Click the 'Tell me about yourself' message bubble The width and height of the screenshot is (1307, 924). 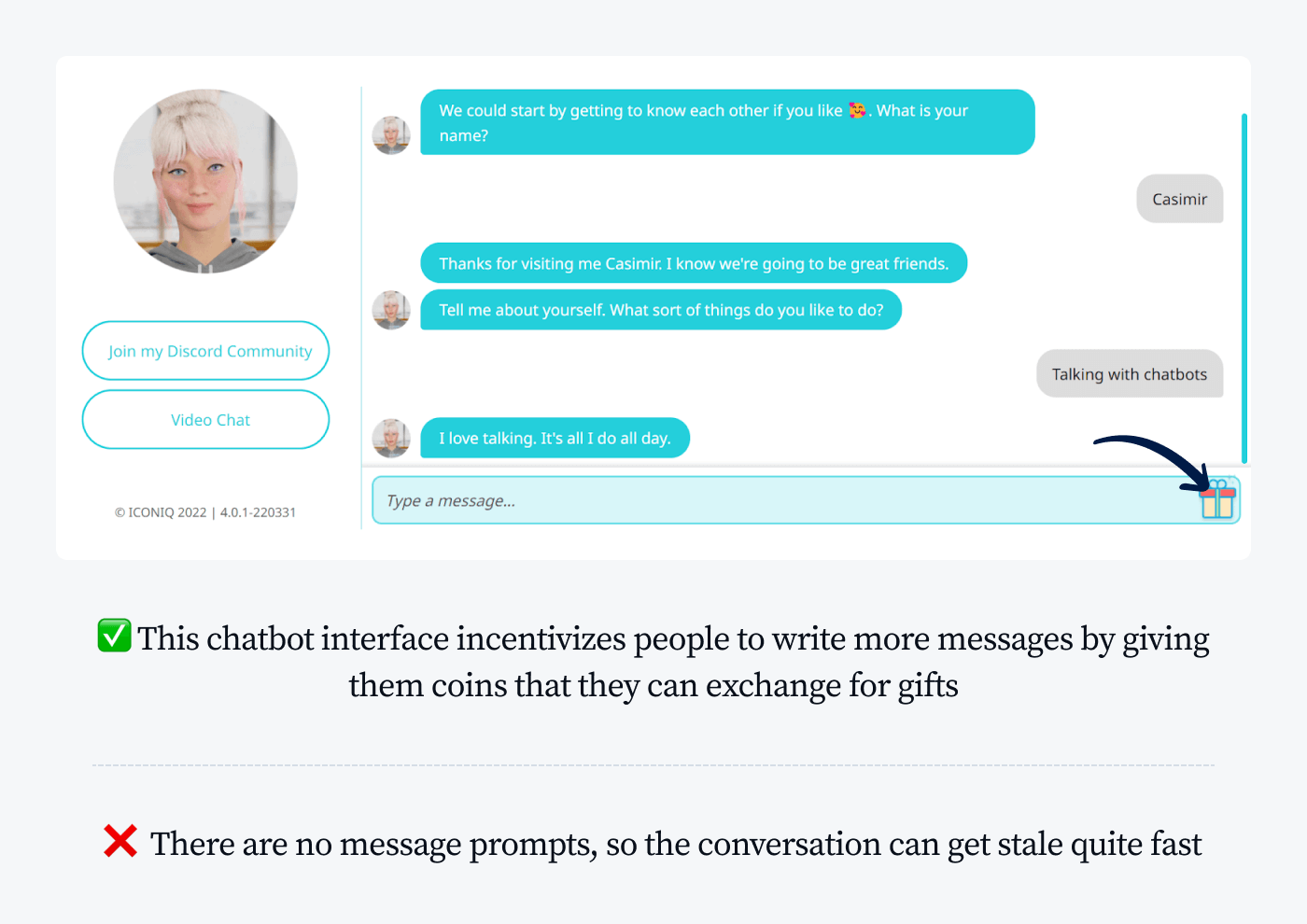661,310
